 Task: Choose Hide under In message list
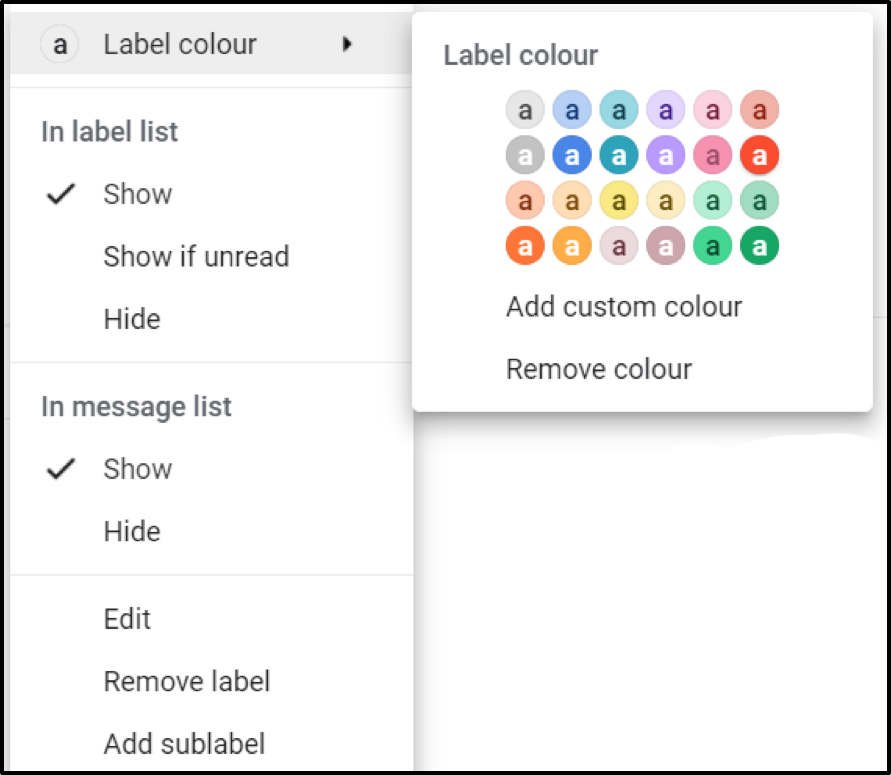click(x=132, y=532)
